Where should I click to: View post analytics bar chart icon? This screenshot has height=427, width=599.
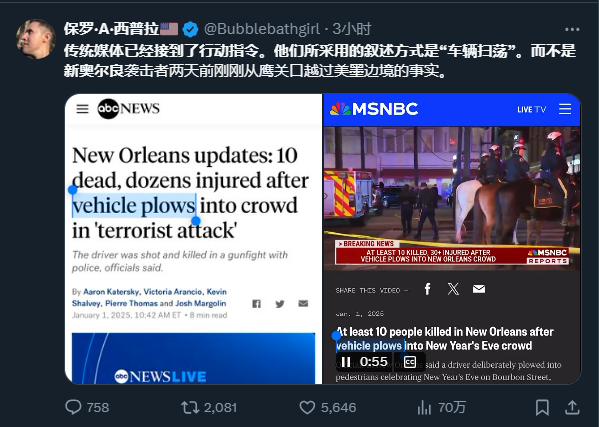point(424,408)
